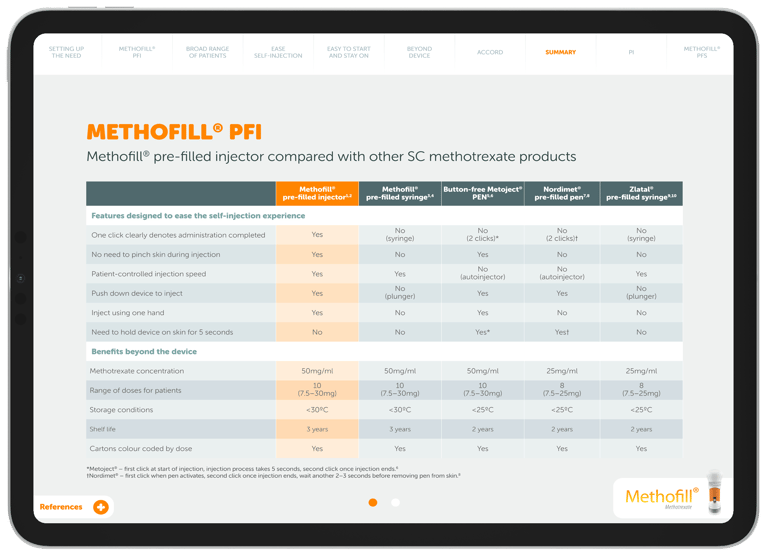Screen dimensions: 768x557
Task: Open the References link text
Action: (61, 507)
